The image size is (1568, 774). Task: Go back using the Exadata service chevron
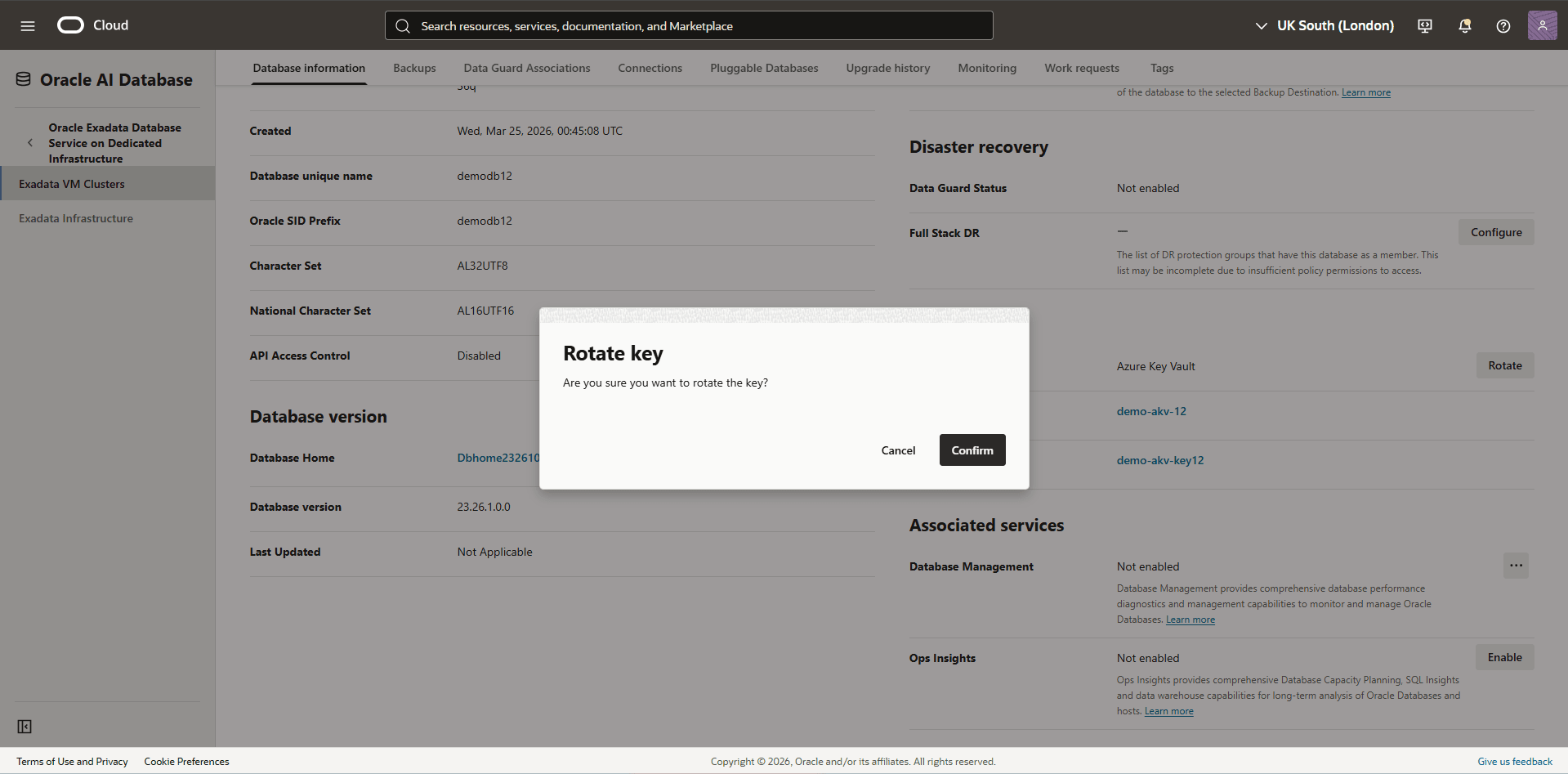pos(30,142)
